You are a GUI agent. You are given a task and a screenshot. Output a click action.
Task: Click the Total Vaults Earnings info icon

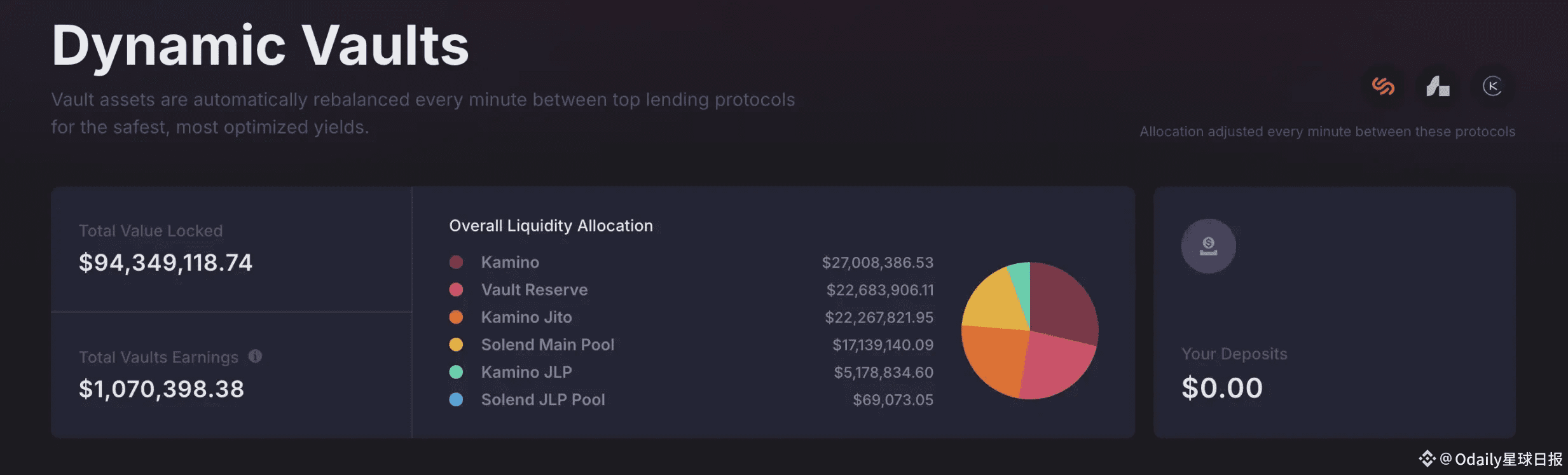click(x=255, y=356)
